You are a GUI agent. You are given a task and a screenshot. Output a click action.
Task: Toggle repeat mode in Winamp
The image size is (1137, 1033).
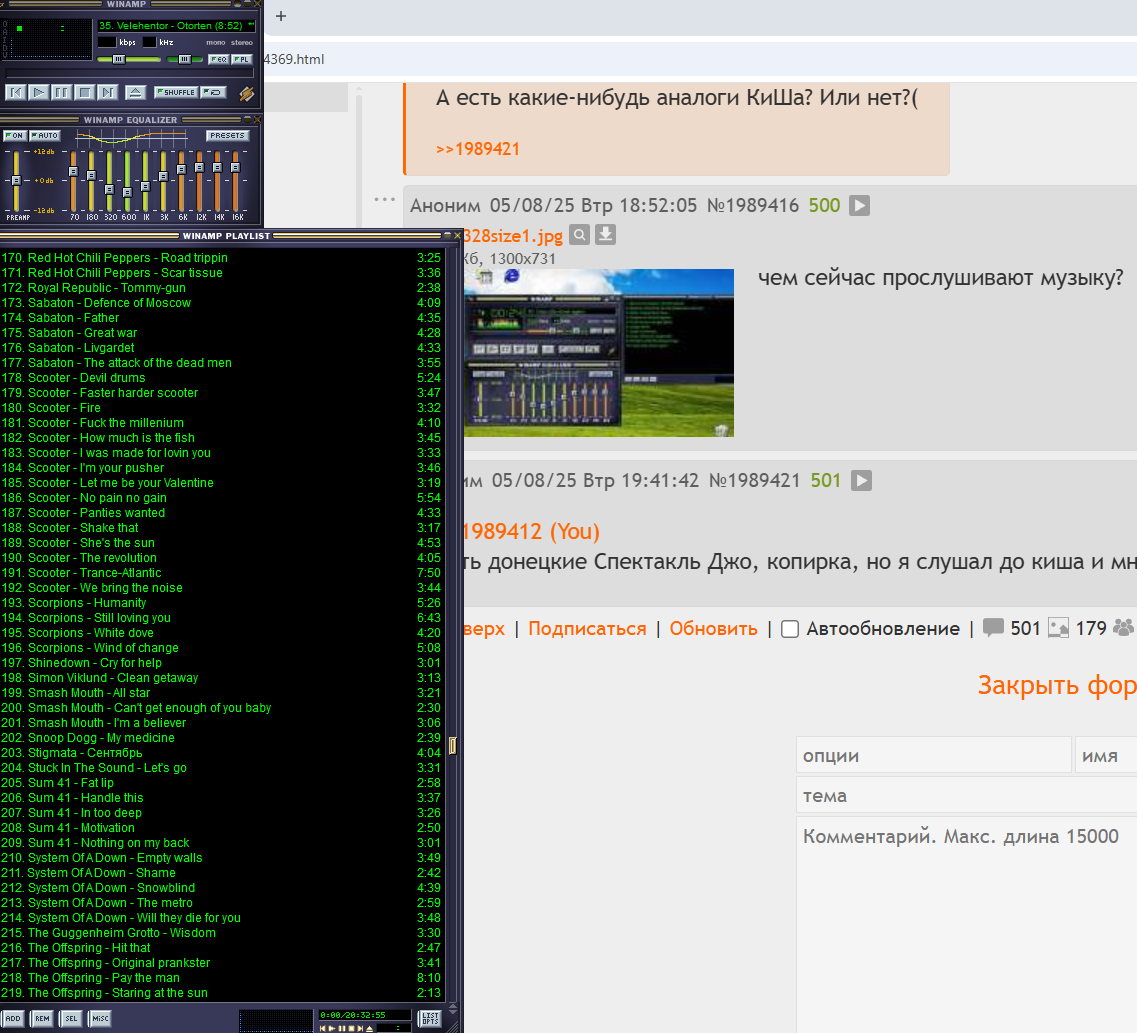click(214, 92)
